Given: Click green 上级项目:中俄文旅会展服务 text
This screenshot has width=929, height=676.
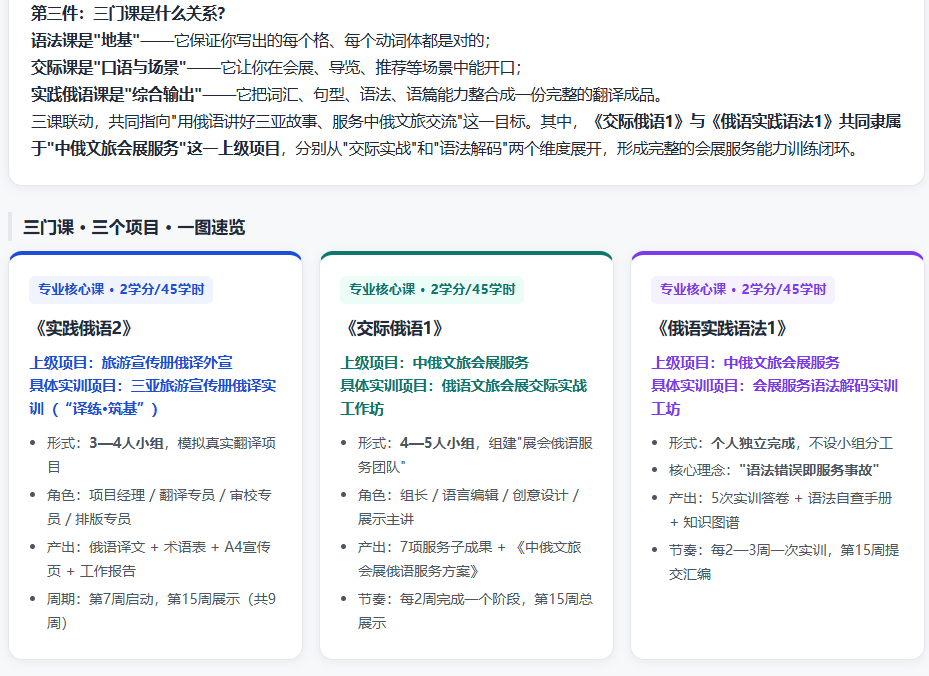Looking at the screenshot, I should (434, 363).
